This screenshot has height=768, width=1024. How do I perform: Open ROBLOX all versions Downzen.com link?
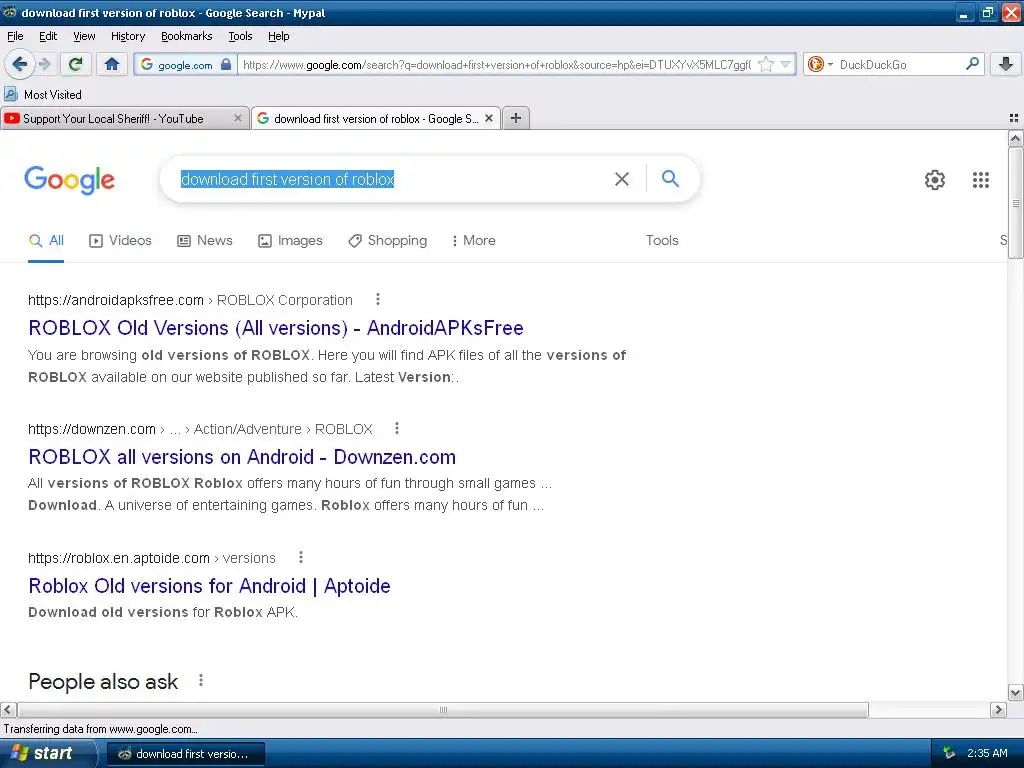coord(242,457)
